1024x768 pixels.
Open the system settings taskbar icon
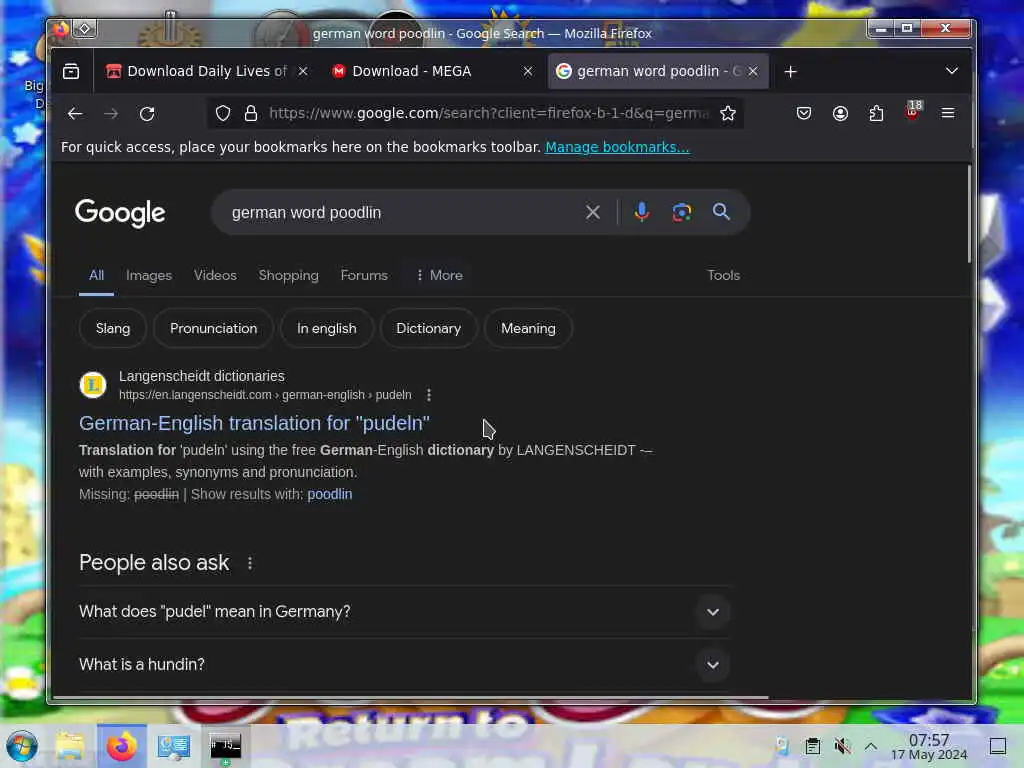(174, 746)
